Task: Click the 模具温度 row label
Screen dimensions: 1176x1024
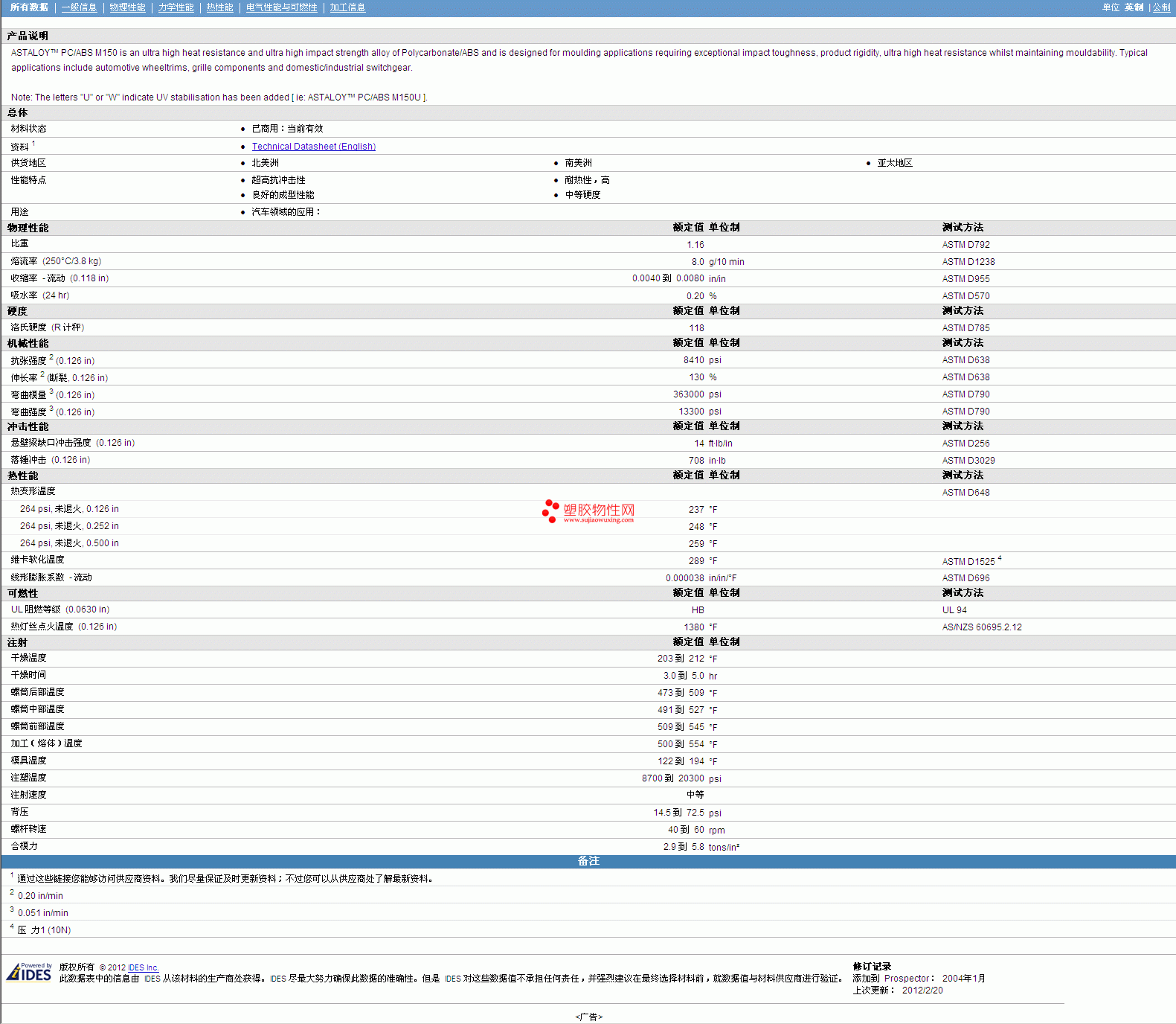Action: pyautogui.click(x=28, y=761)
